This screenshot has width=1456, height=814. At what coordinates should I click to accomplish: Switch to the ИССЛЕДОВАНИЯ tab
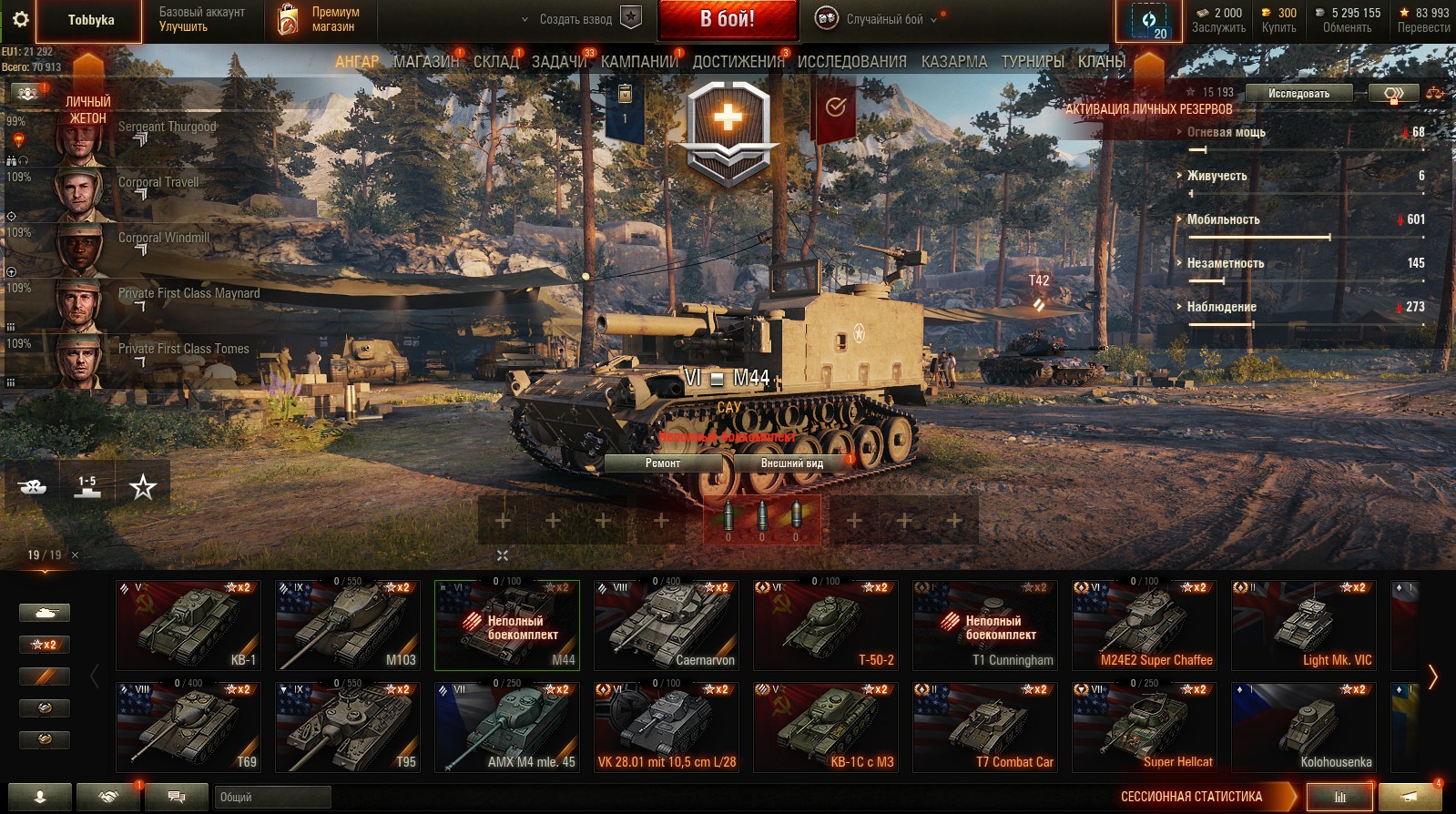pyautogui.click(x=851, y=62)
